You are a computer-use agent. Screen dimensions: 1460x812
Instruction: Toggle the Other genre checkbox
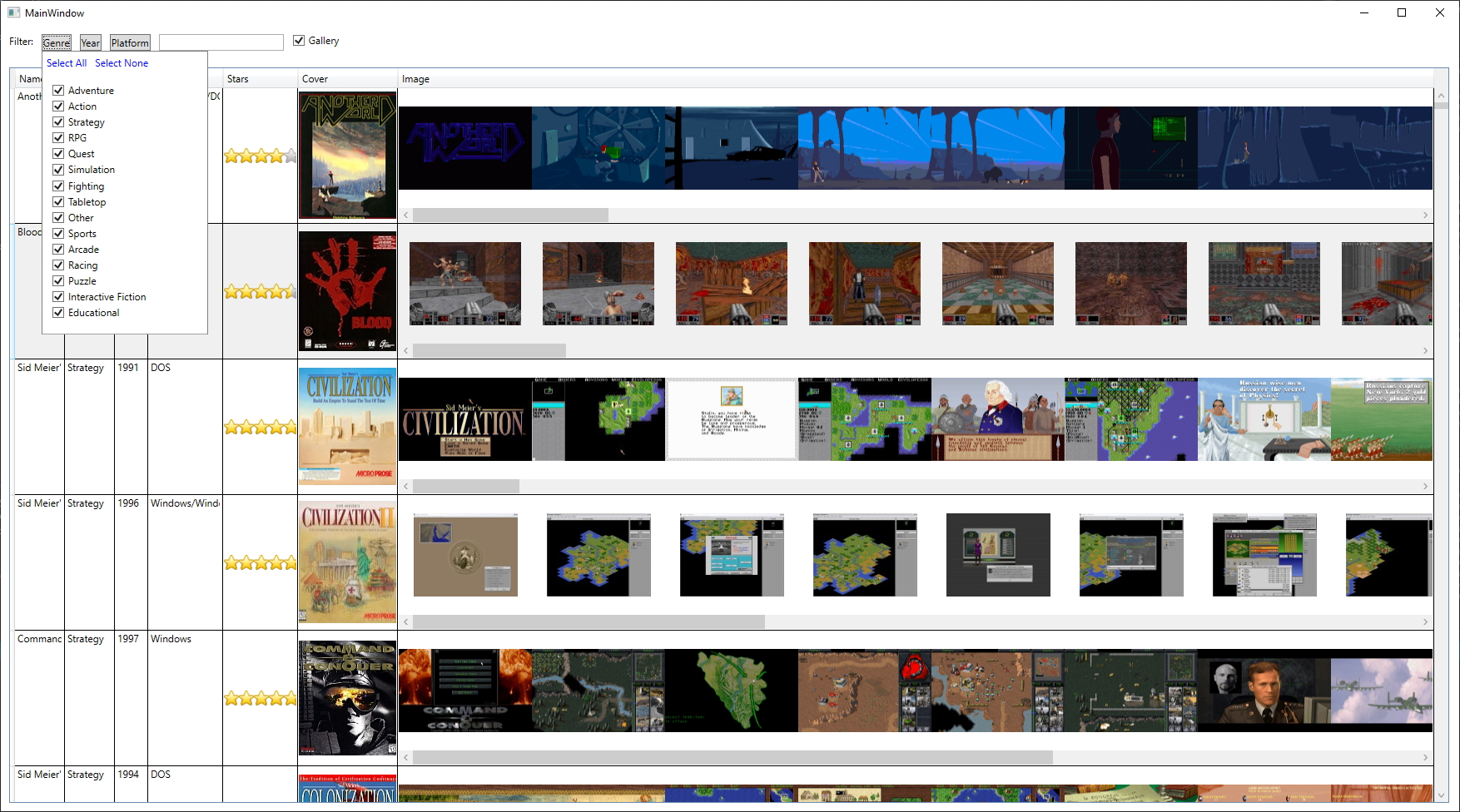coord(58,217)
